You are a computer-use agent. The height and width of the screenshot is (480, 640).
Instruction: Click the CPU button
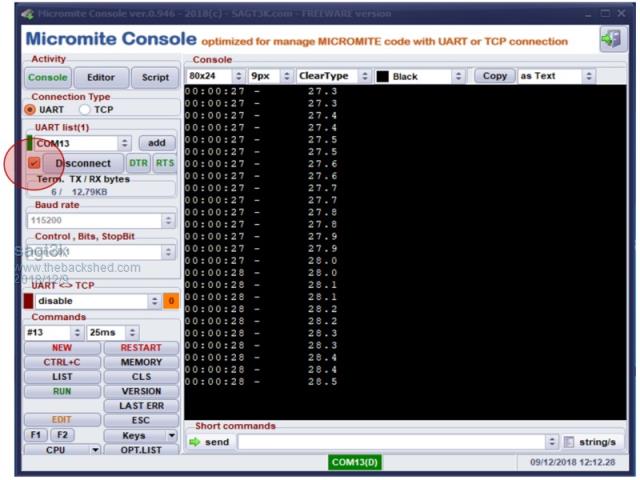click(56, 450)
